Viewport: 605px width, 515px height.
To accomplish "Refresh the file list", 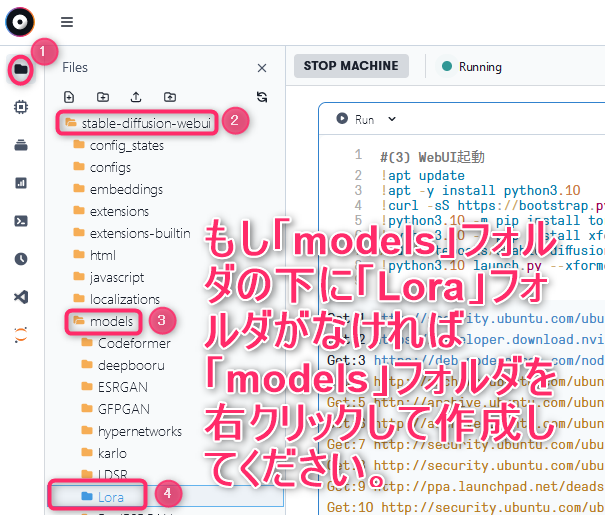I will (262, 97).
